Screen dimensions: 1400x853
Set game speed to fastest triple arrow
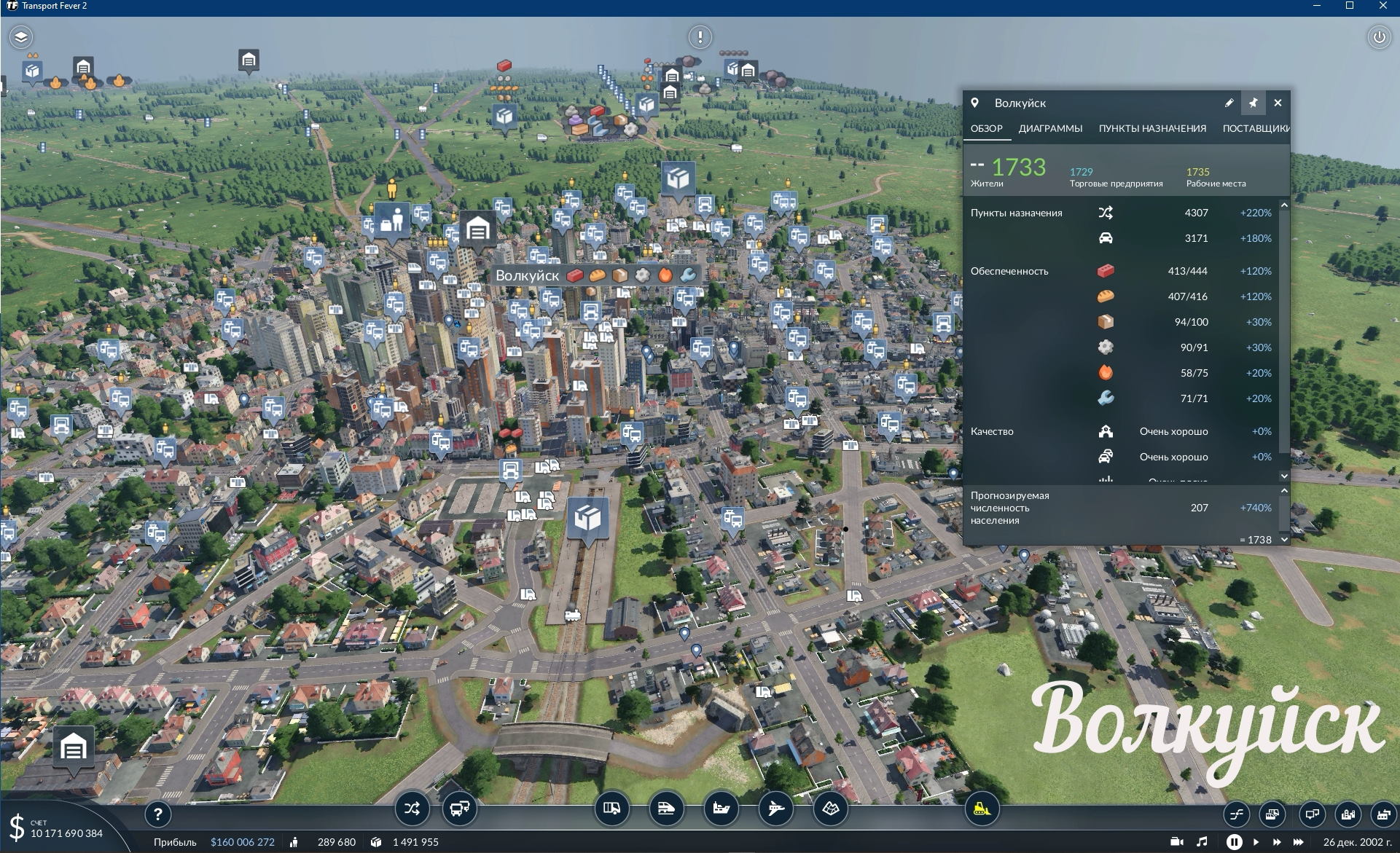pyautogui.click(x=1299, y=841)
